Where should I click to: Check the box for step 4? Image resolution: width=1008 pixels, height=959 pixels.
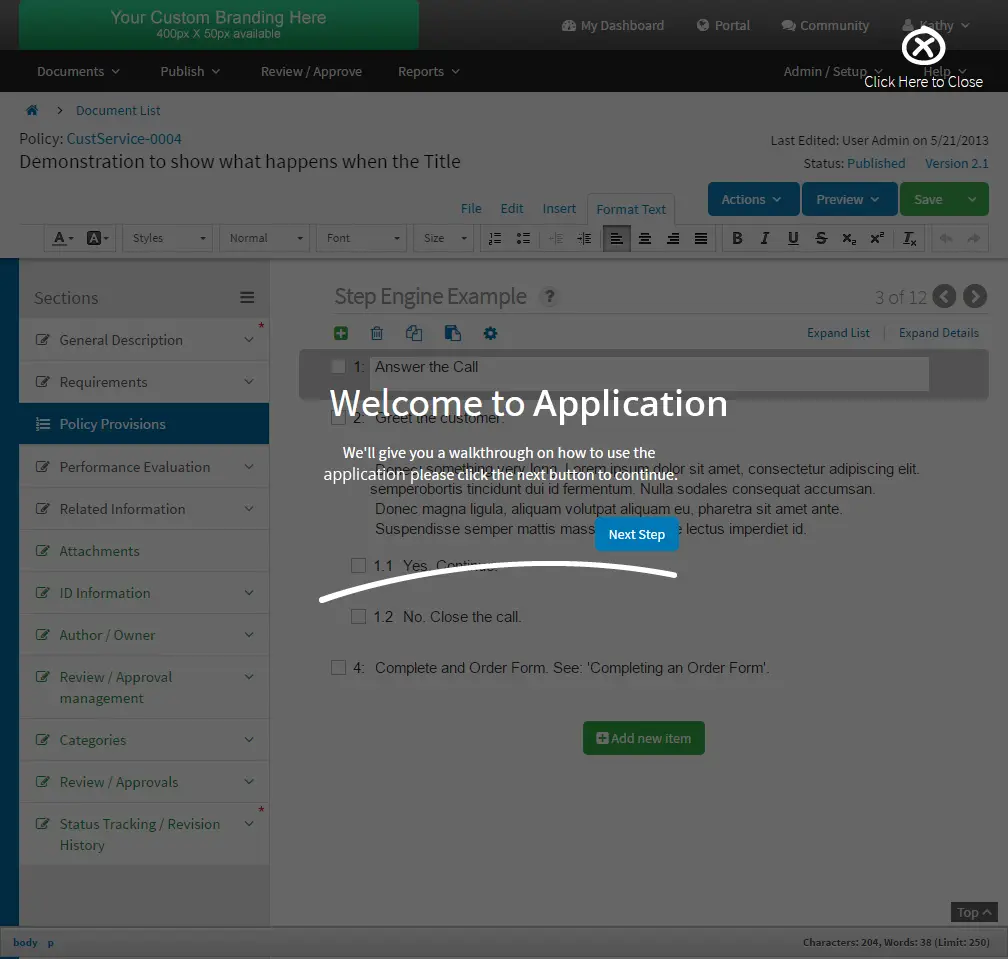[338, 667]
